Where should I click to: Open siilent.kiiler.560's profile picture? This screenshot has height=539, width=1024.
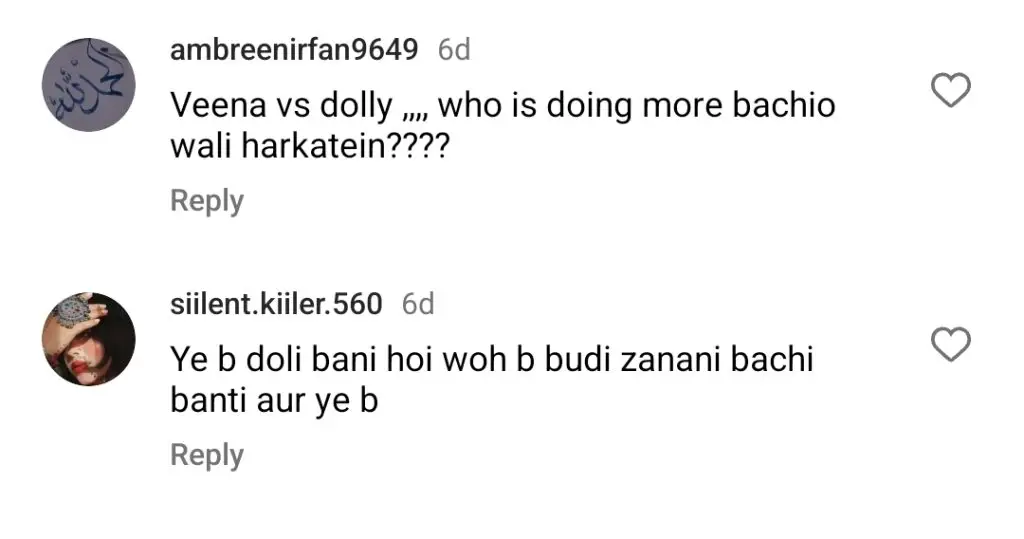click(89, 339)
